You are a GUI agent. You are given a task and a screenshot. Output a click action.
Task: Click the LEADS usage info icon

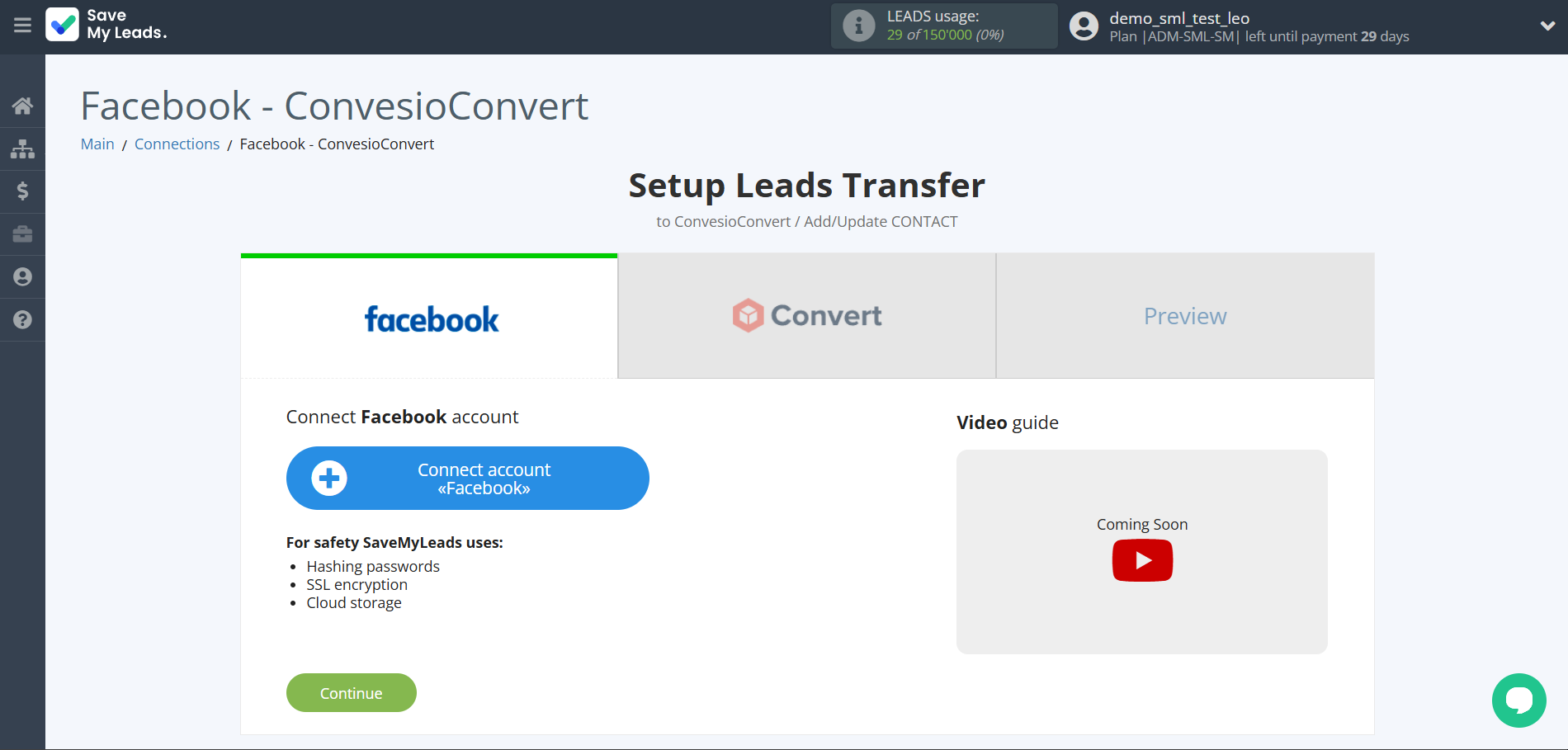(x=858, y=26)
